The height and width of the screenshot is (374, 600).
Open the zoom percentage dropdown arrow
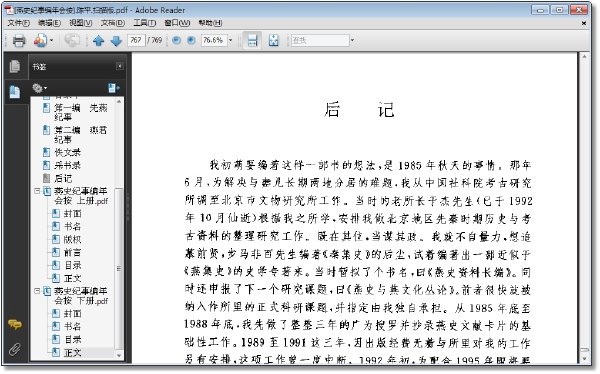pos(231,40)
